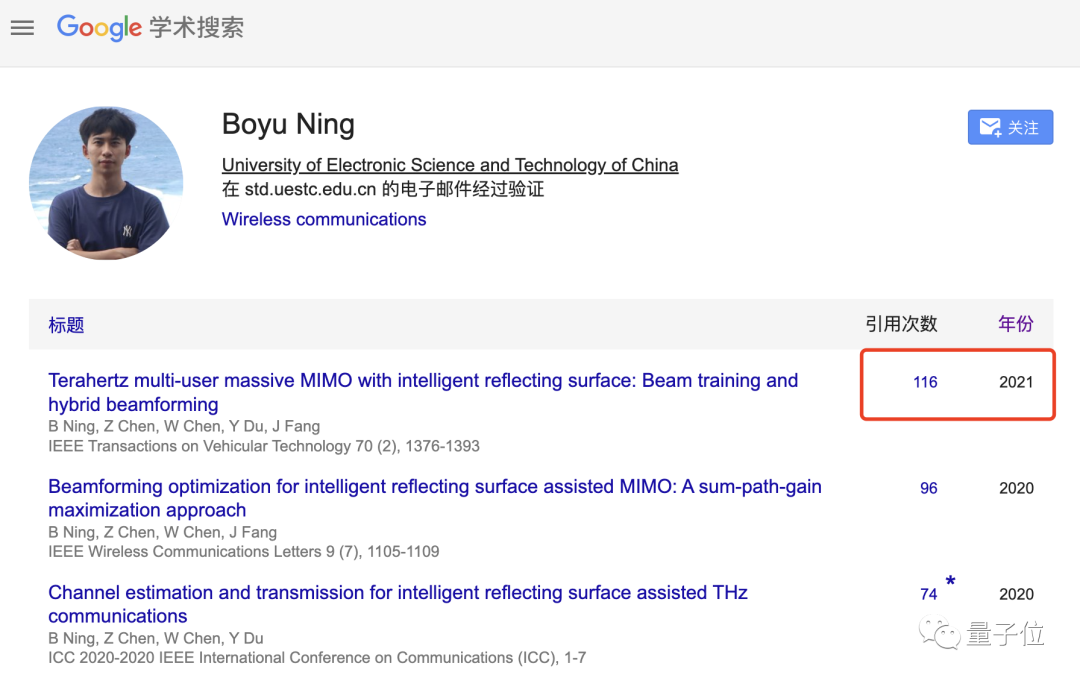Open the hamburger menu
The width and height of the screenshot is (1080, 681).
[22, 28]
